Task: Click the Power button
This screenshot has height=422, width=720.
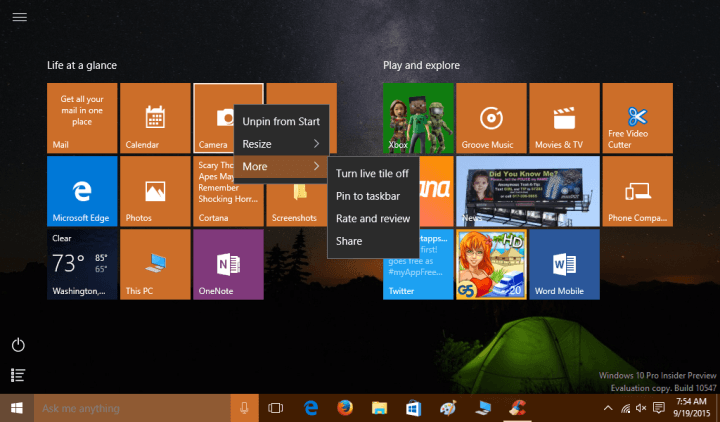Action: 18,345
